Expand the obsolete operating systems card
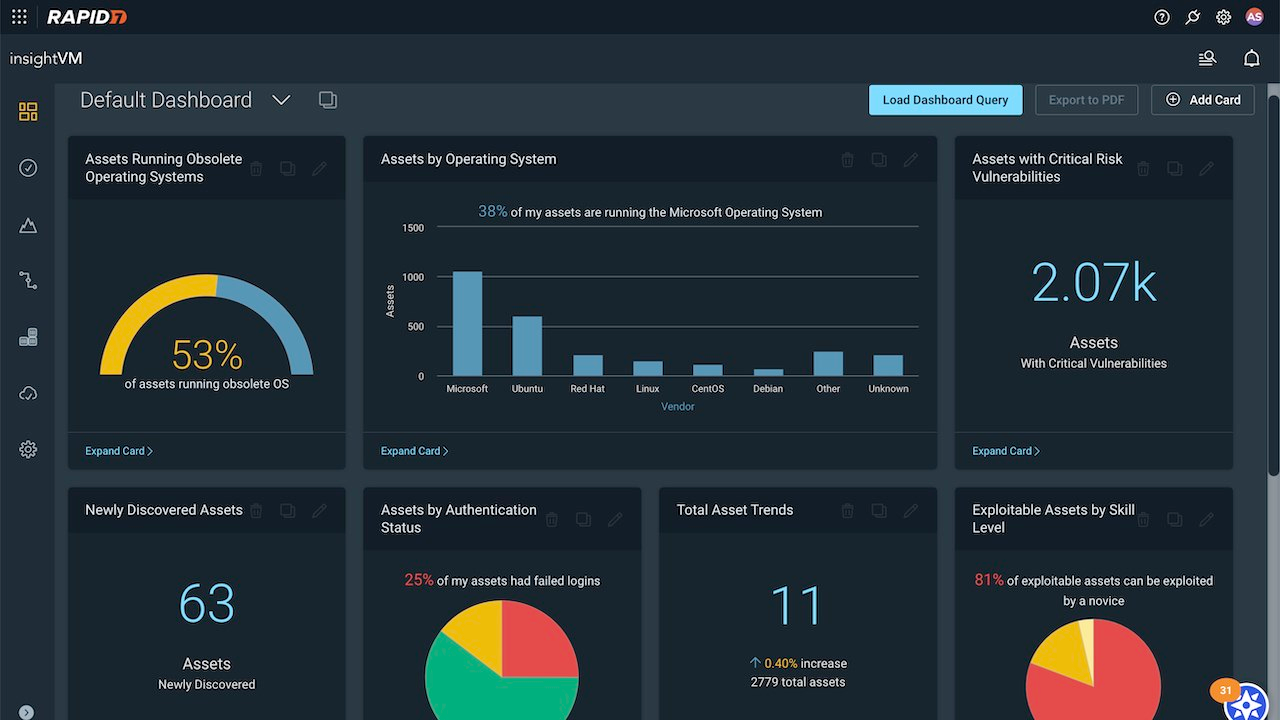Image resolution: width=1280 pixels, height=720 pixels. click(x=118, y=451)
